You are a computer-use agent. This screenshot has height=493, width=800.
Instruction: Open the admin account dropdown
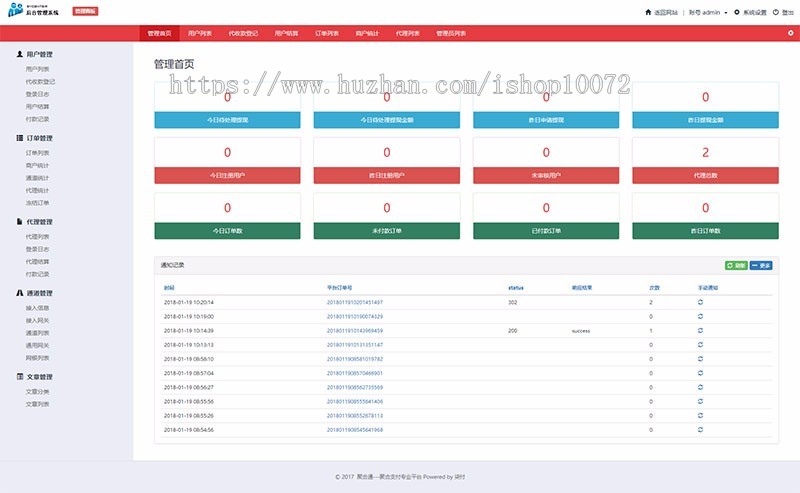pos(708,12)
